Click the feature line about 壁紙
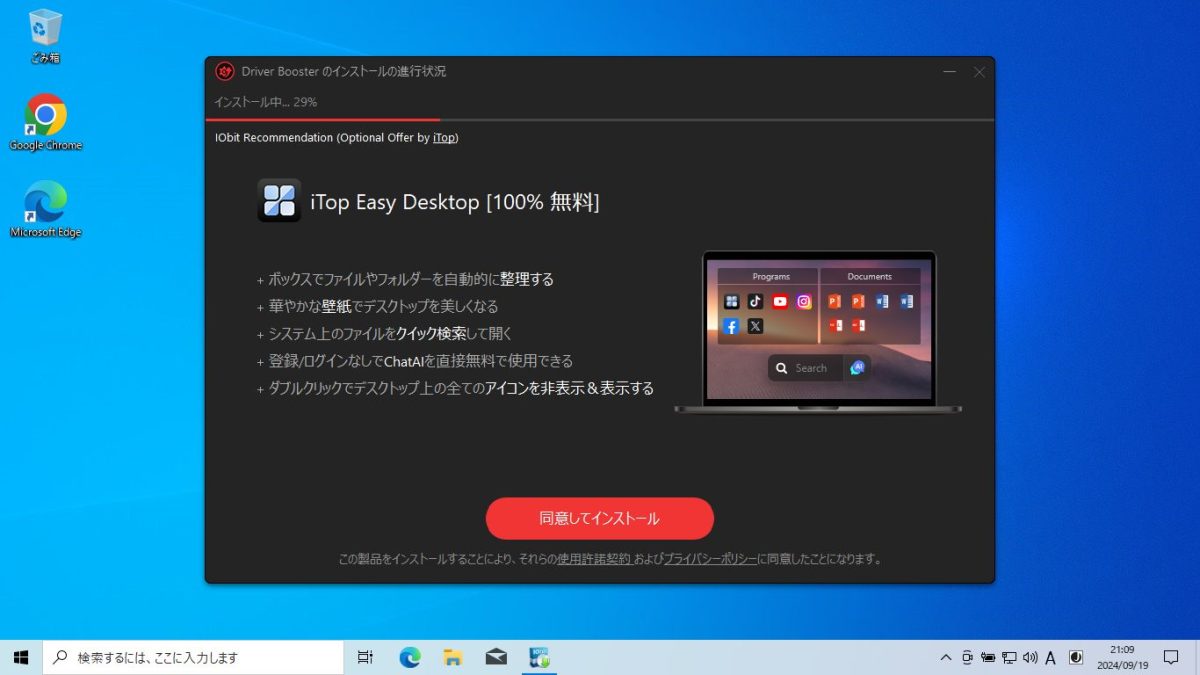Image resolution: width=1200 pixels, height=675 pixels. 377,306
